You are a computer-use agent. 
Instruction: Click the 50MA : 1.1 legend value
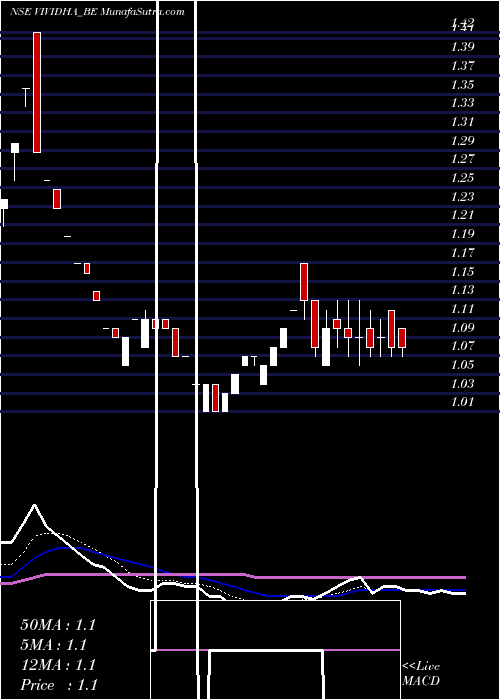(x=58, y=625)
